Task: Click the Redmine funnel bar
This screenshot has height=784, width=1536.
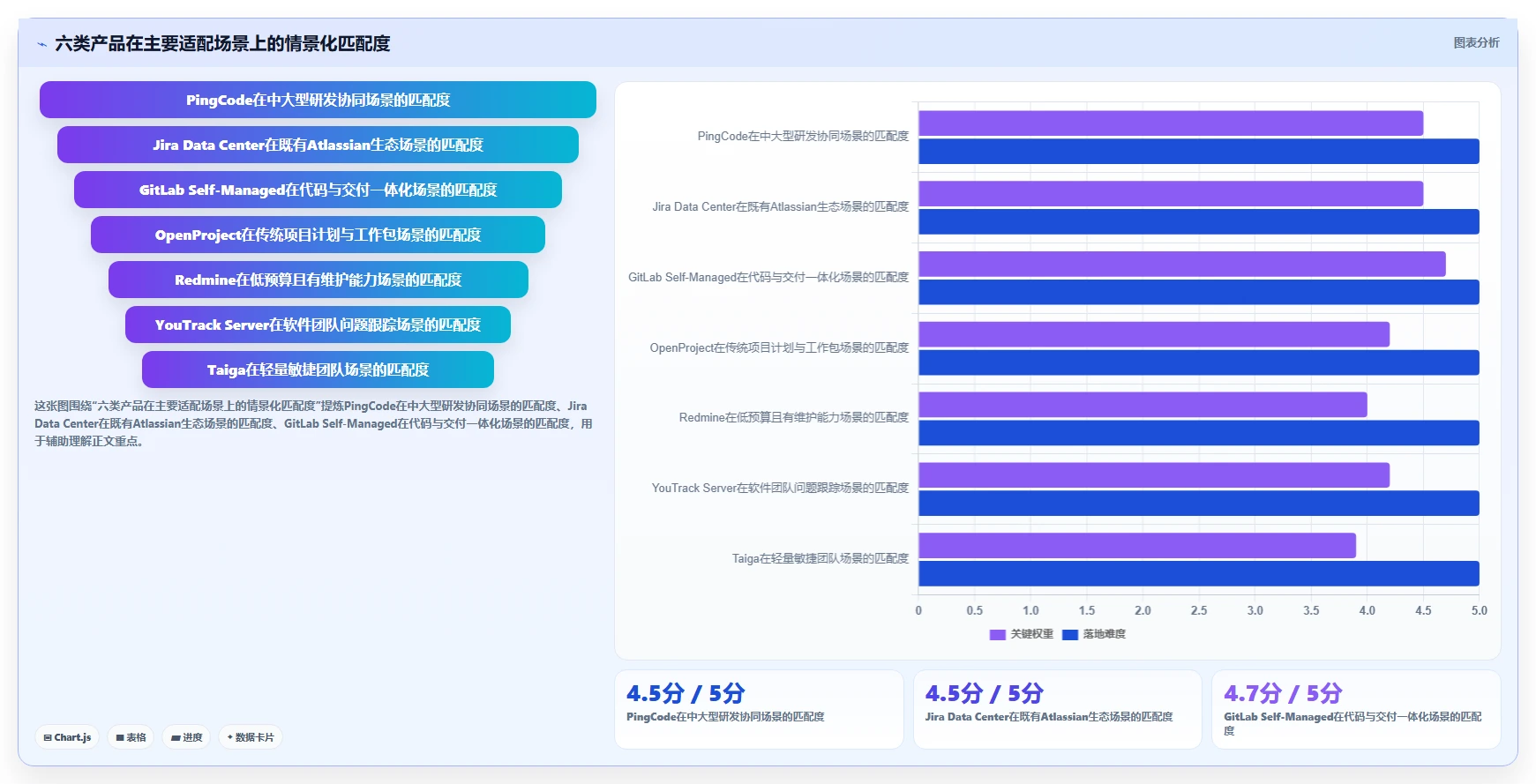Action: tap(318, 280)
